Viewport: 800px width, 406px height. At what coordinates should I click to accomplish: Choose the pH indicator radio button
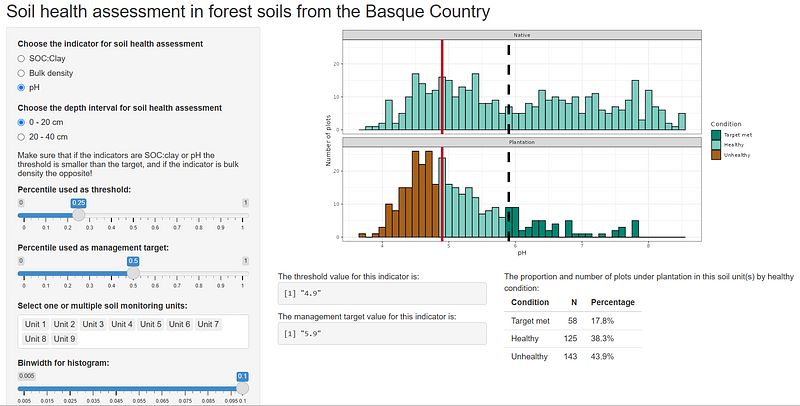pos(21,88)
